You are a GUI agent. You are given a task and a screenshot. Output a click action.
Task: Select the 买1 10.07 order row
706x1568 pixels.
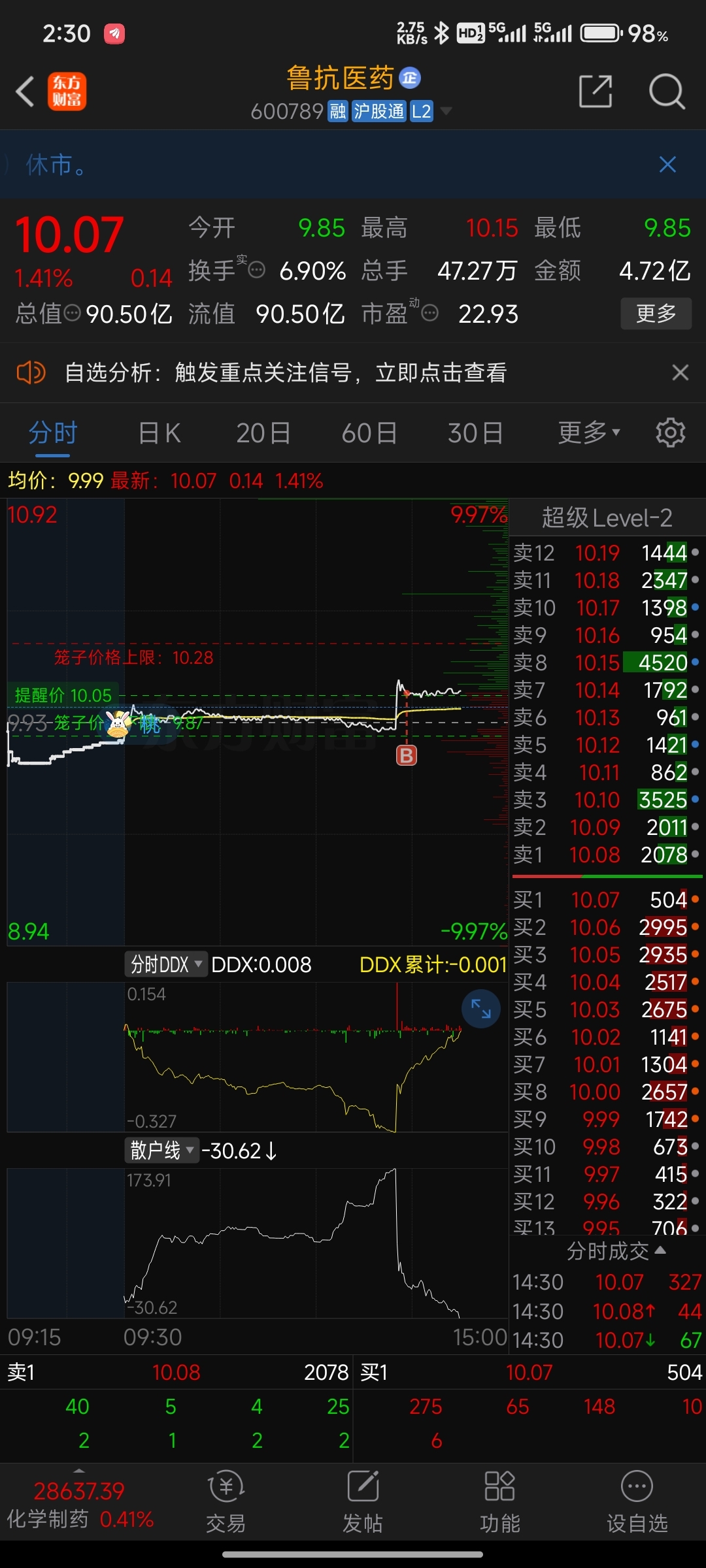(x=606, y=900)
